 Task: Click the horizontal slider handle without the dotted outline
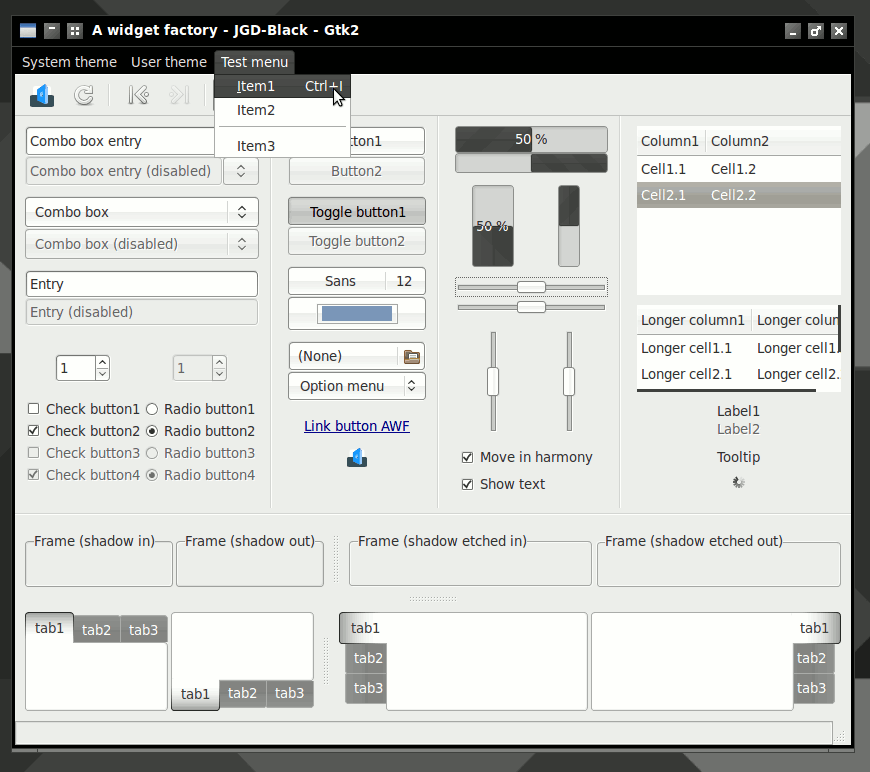[x=532, y=307]
